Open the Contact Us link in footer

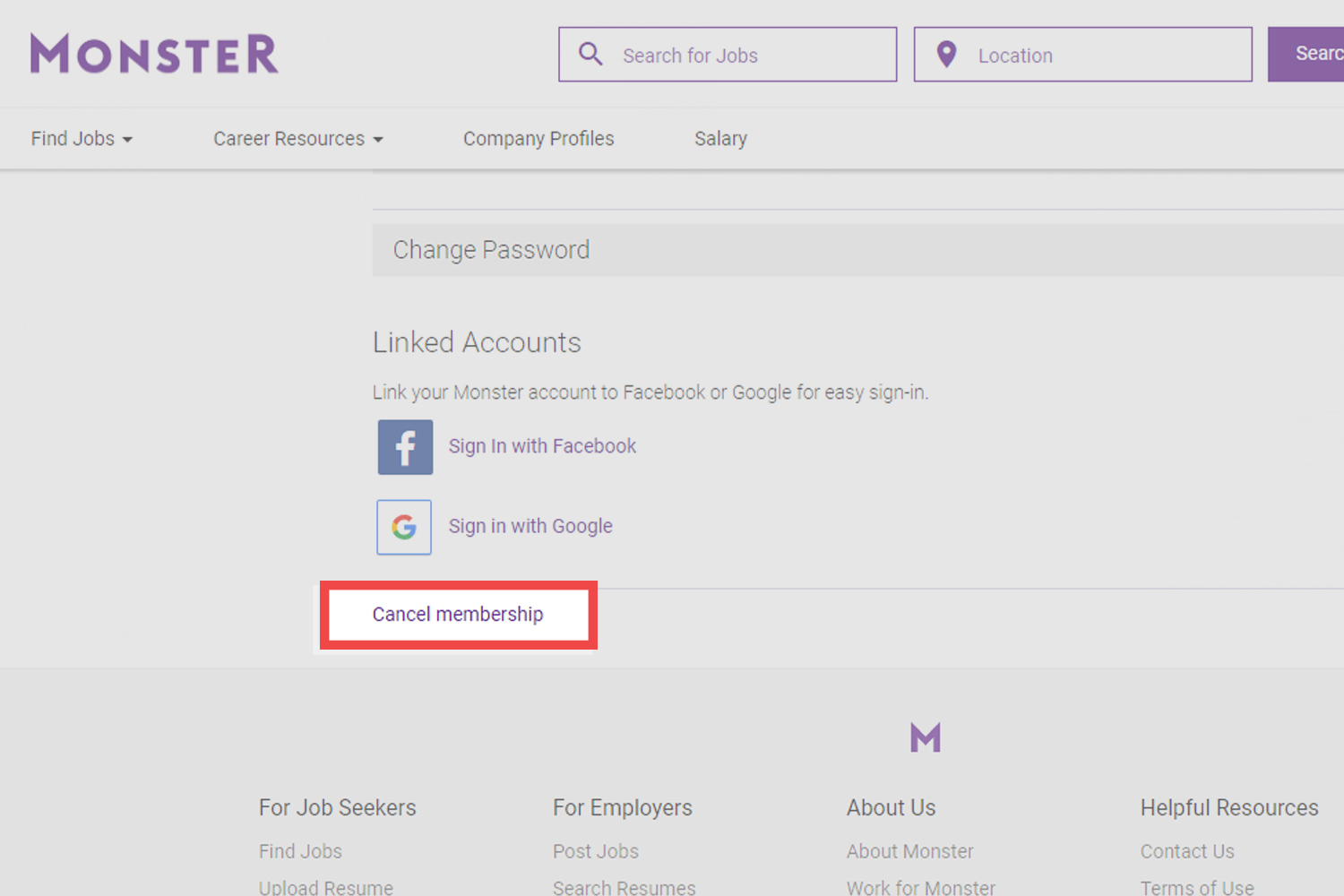tap(1187, 850)
